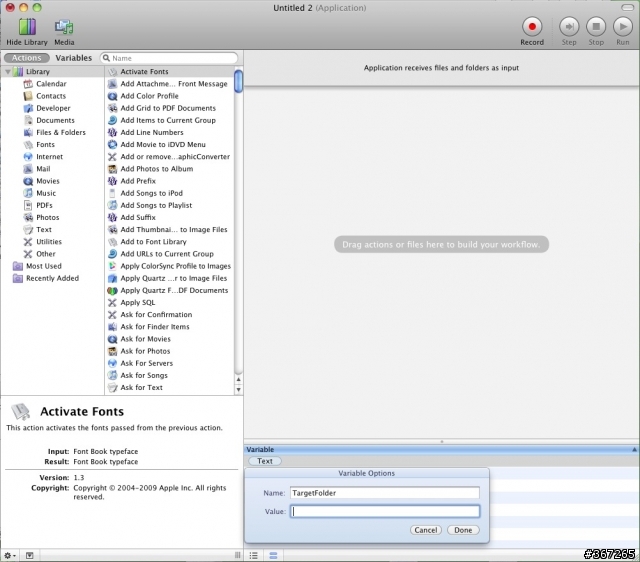Open the Recently Added smart folder
This screenshot has width=640, height=562.
[x=52, y=278]
